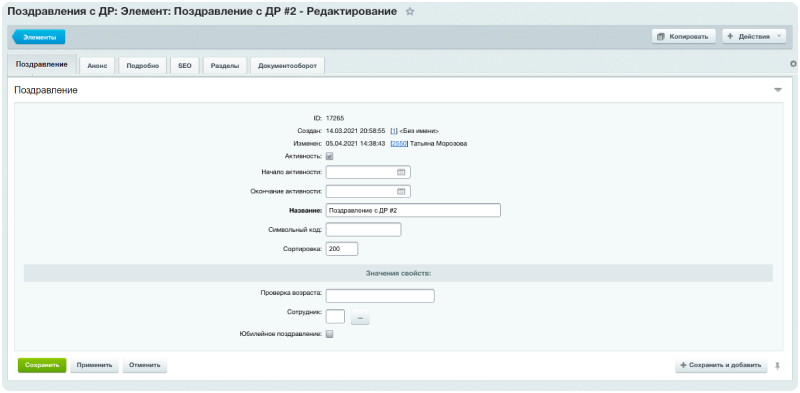The height and width of the screenshot is (393, 800).
Task: Switch to the SEO tab
Action: pyautogui.click(x=185, y=66)
